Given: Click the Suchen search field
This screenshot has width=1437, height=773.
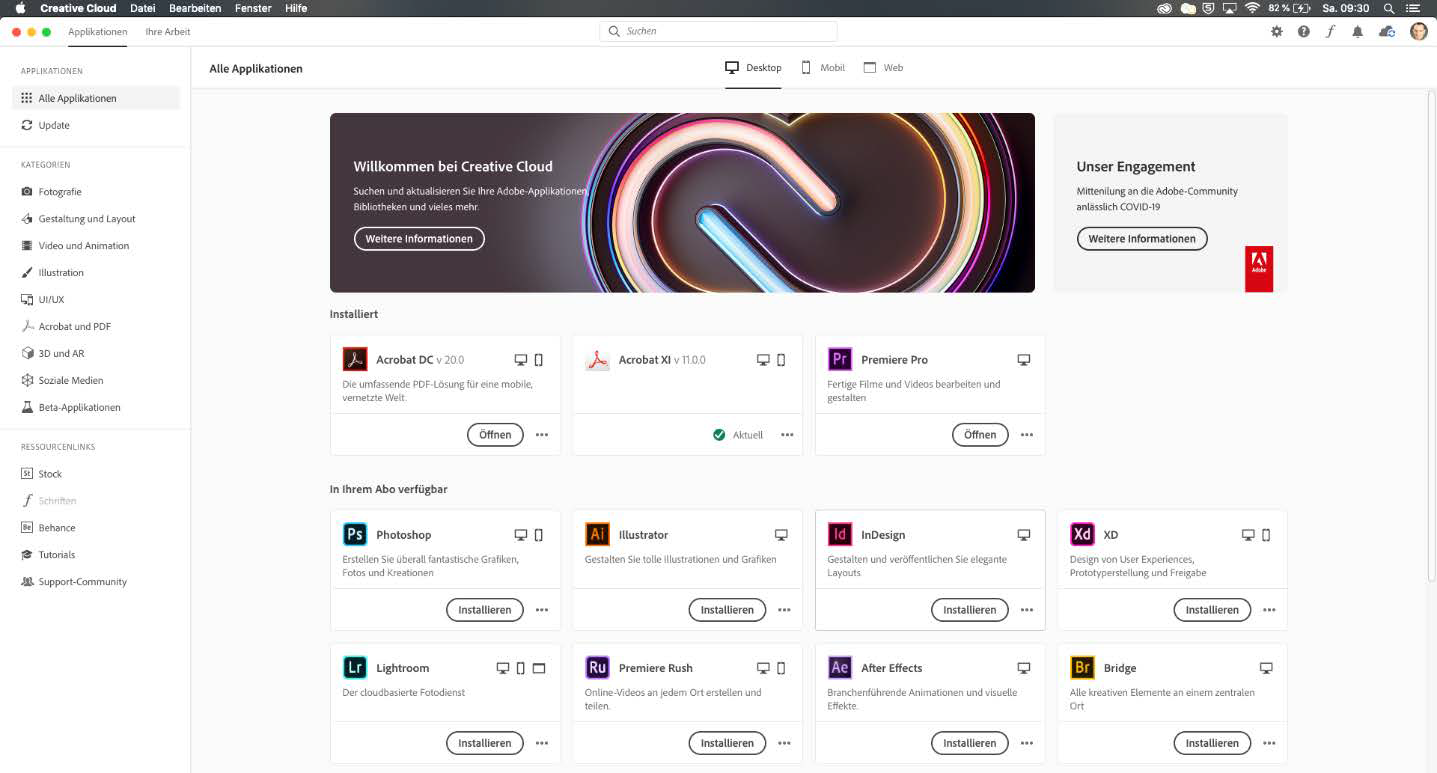Looking at the screenshot, I should (718, 32).
